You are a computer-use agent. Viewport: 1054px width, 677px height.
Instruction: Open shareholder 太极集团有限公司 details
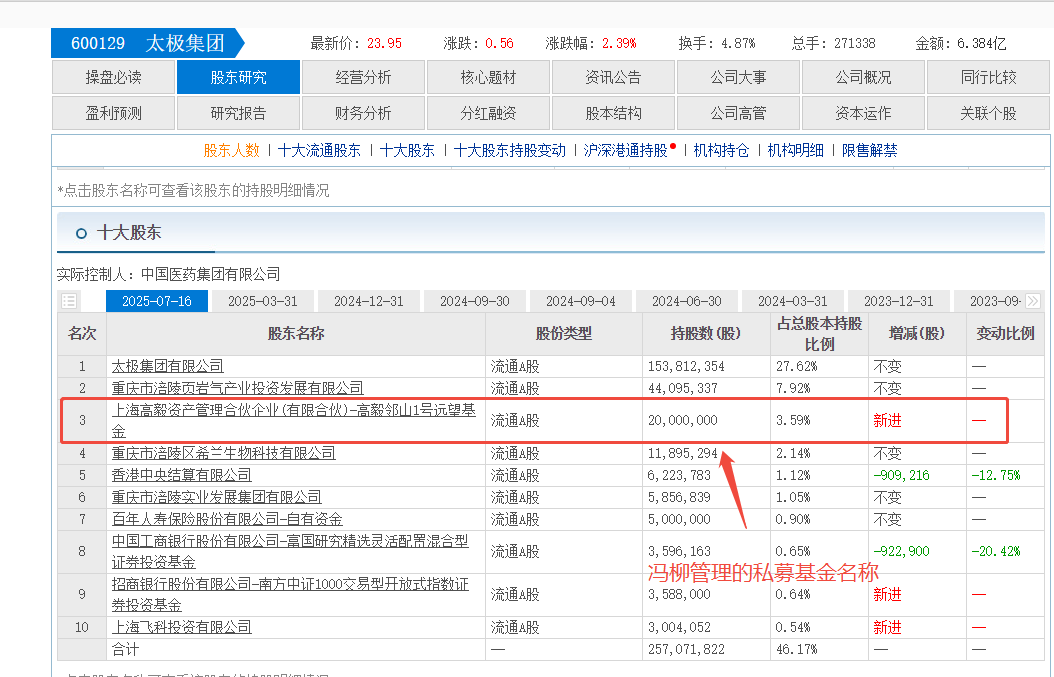pos(167,366)
